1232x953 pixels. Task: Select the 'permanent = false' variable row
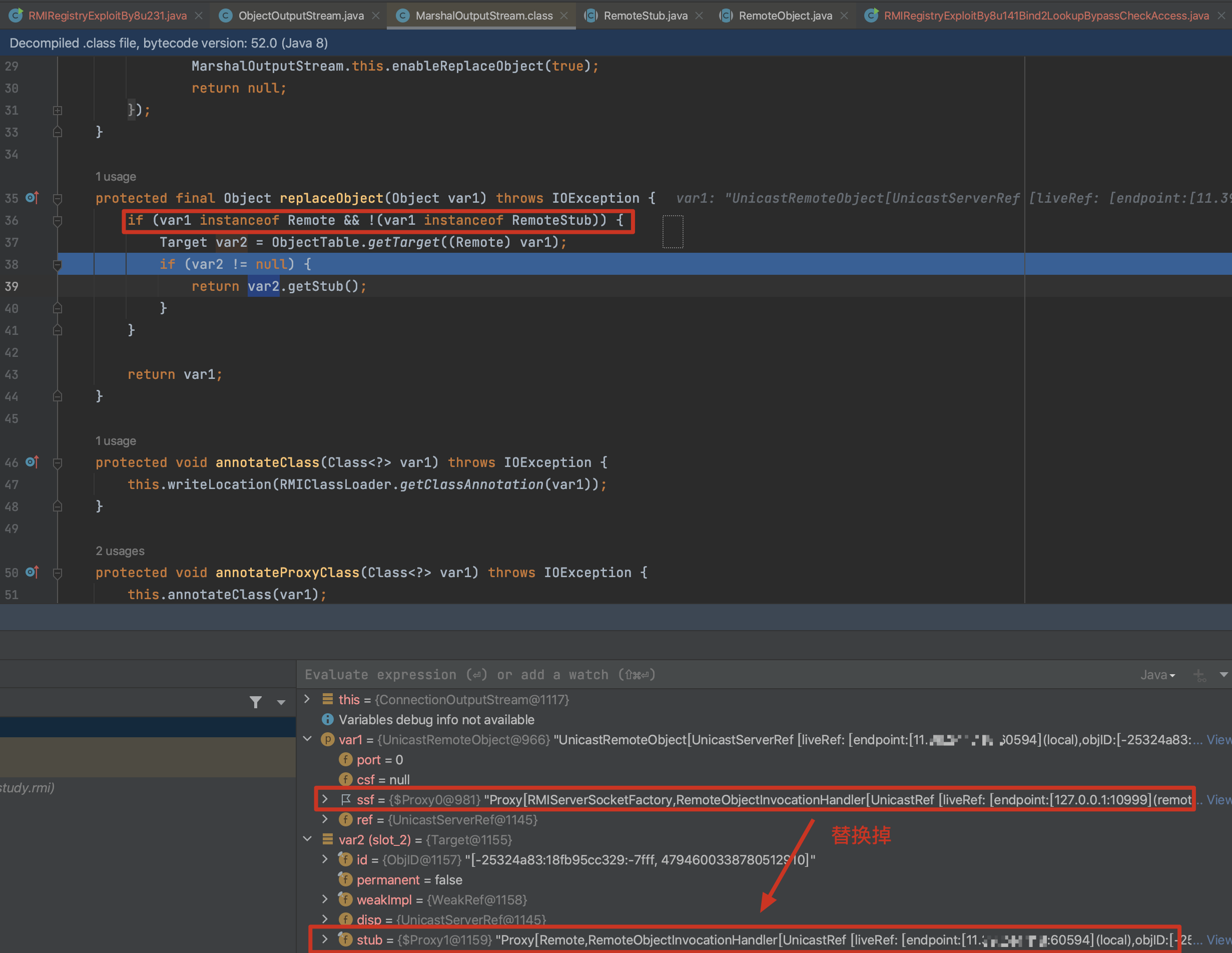click(x=764, y=879)
